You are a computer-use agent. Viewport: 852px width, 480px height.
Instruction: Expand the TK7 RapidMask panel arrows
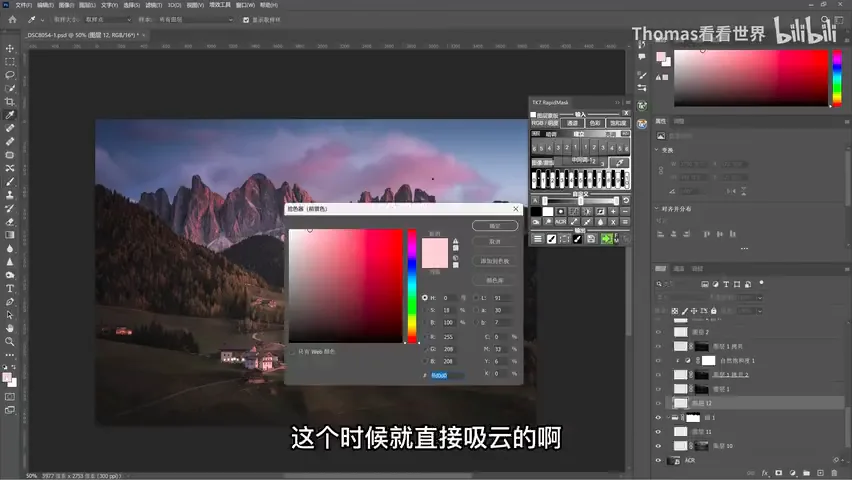pos(617,102)
